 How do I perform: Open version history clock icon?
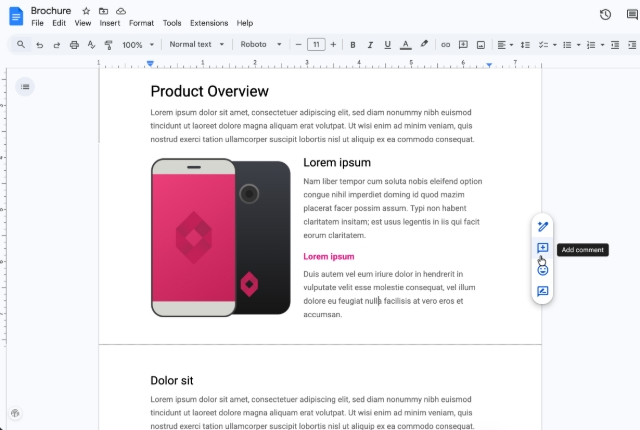click(x=605, y=15)
